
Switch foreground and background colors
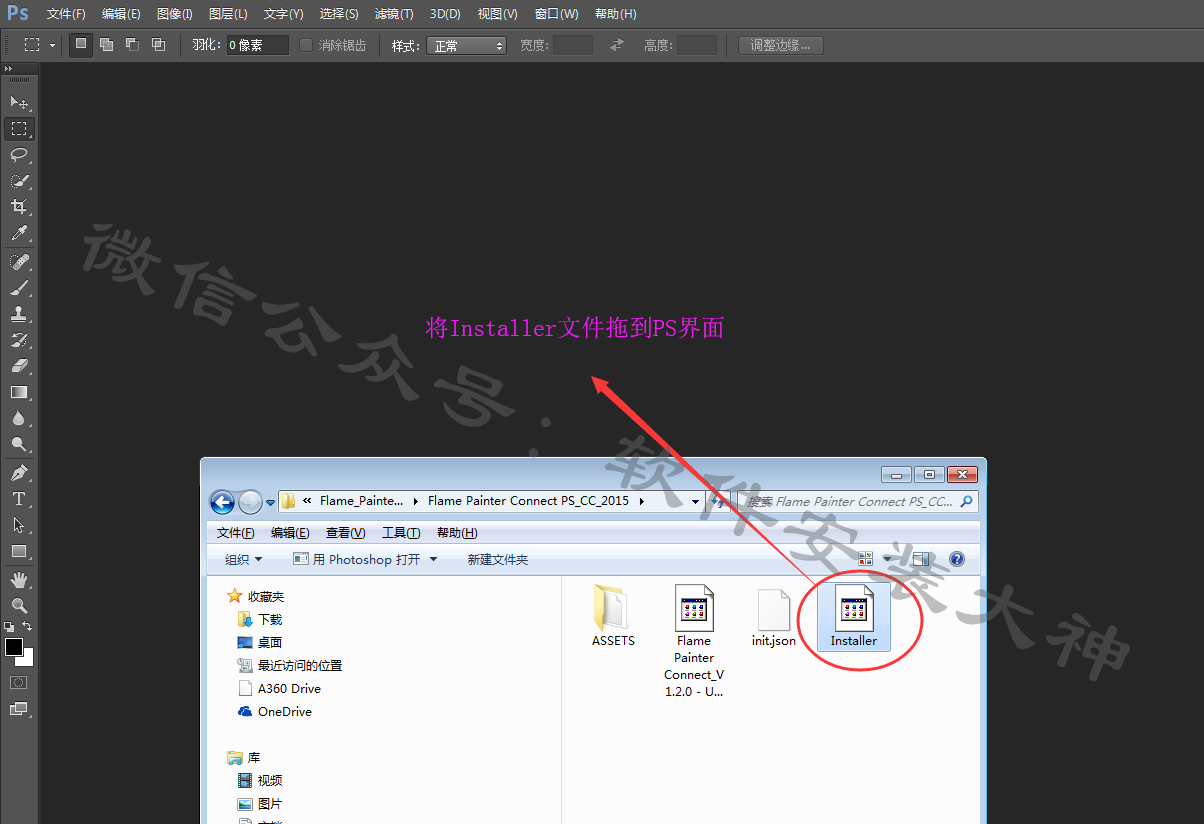pos(28,627)
